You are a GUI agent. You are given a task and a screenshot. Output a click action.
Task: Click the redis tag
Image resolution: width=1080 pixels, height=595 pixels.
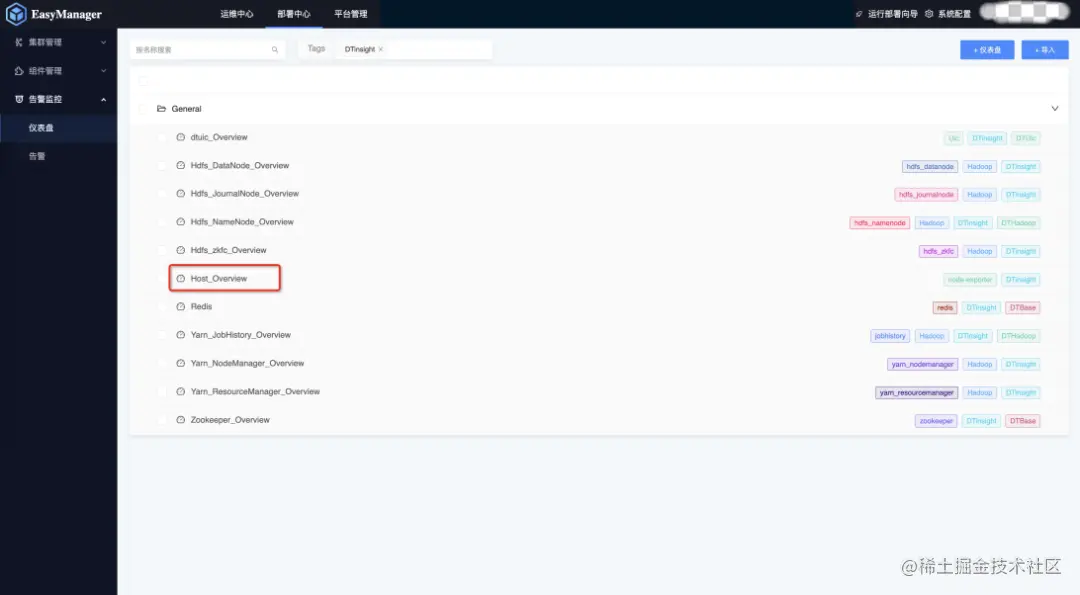[945, 308]
